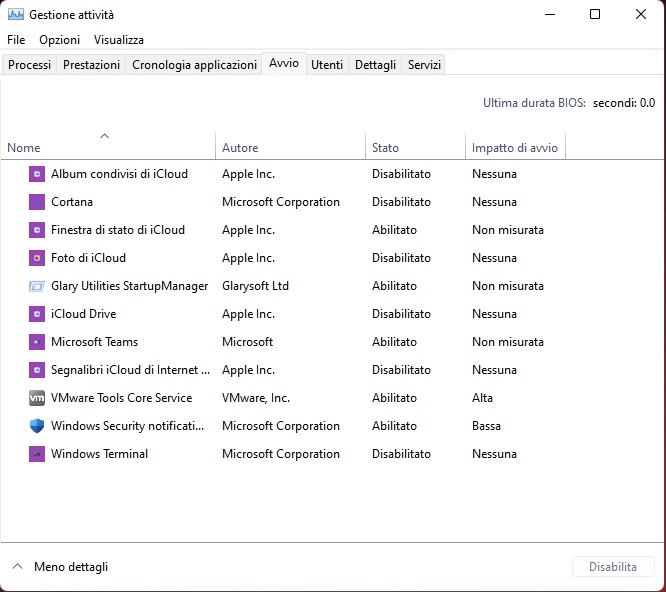Switch to Cronologia applicazioni tab
The image size is (666, 592).
(194, 65)
